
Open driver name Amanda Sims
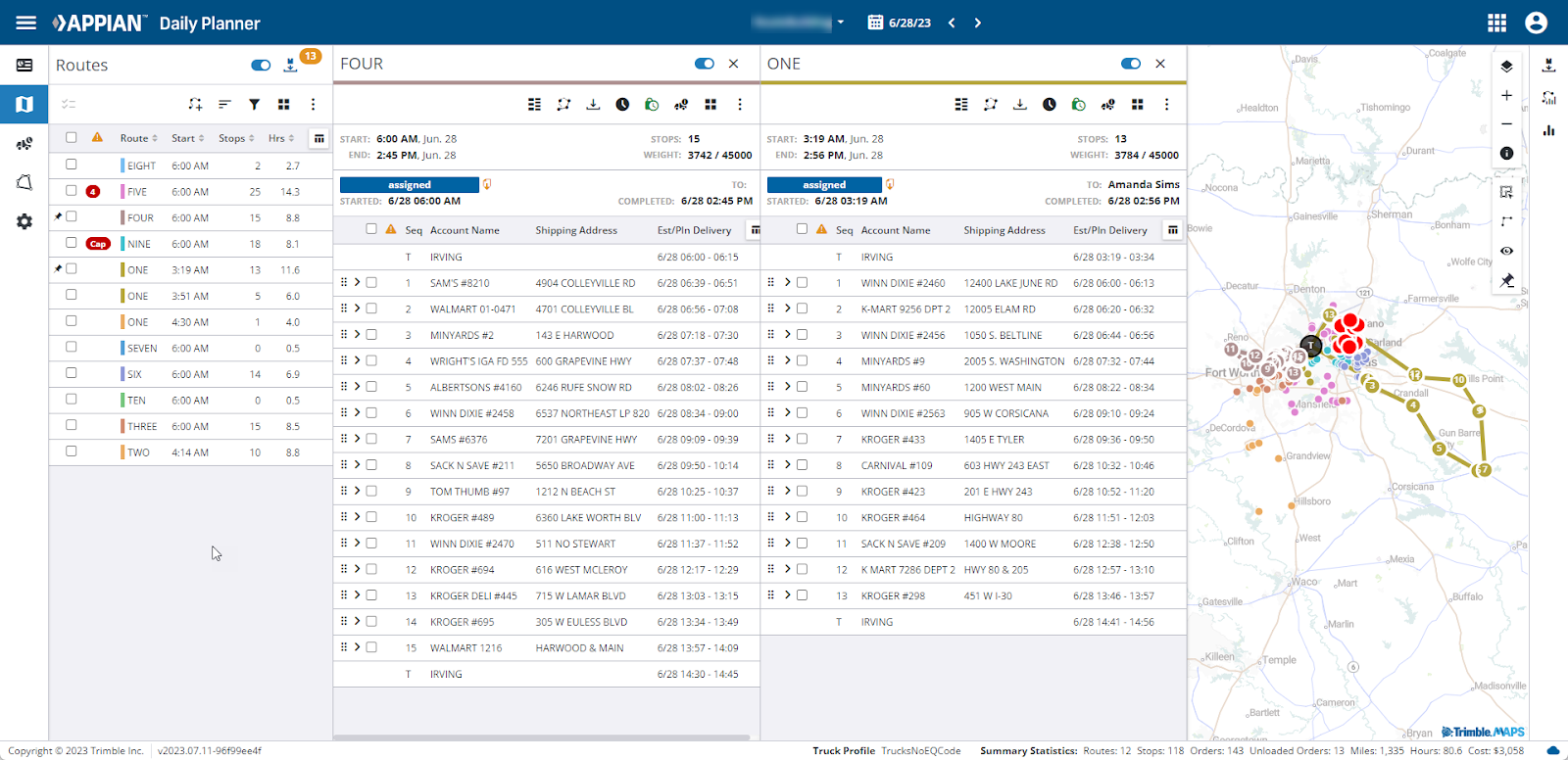pyautogui.click(x=1144, y=184)
